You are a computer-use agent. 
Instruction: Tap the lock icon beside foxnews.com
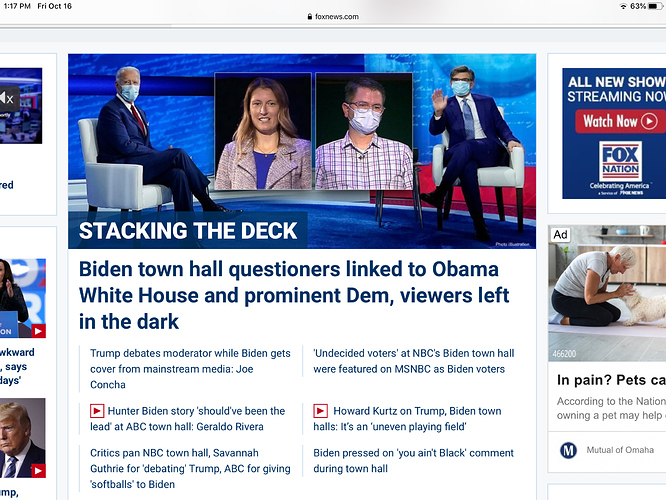click(x=310, y=17)
